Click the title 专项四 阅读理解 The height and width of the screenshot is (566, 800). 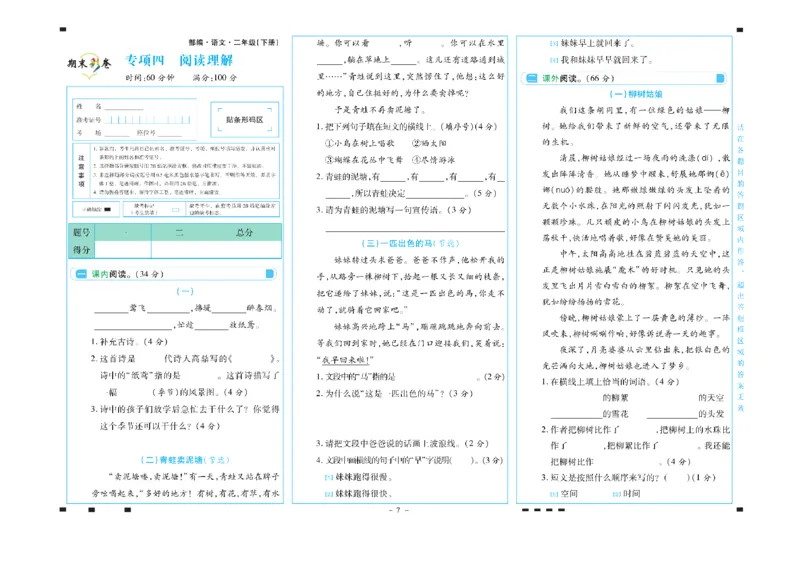(179, 60)
